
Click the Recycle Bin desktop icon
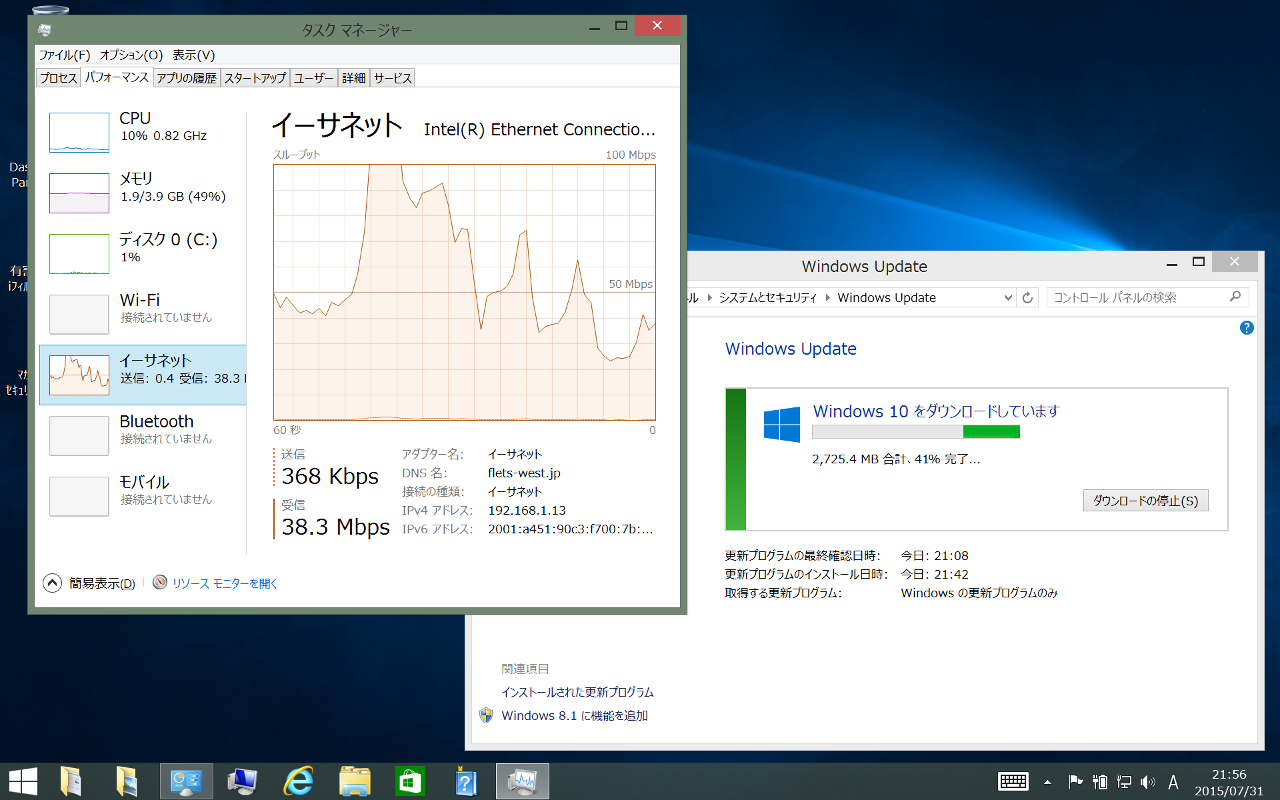pos(50,10)
